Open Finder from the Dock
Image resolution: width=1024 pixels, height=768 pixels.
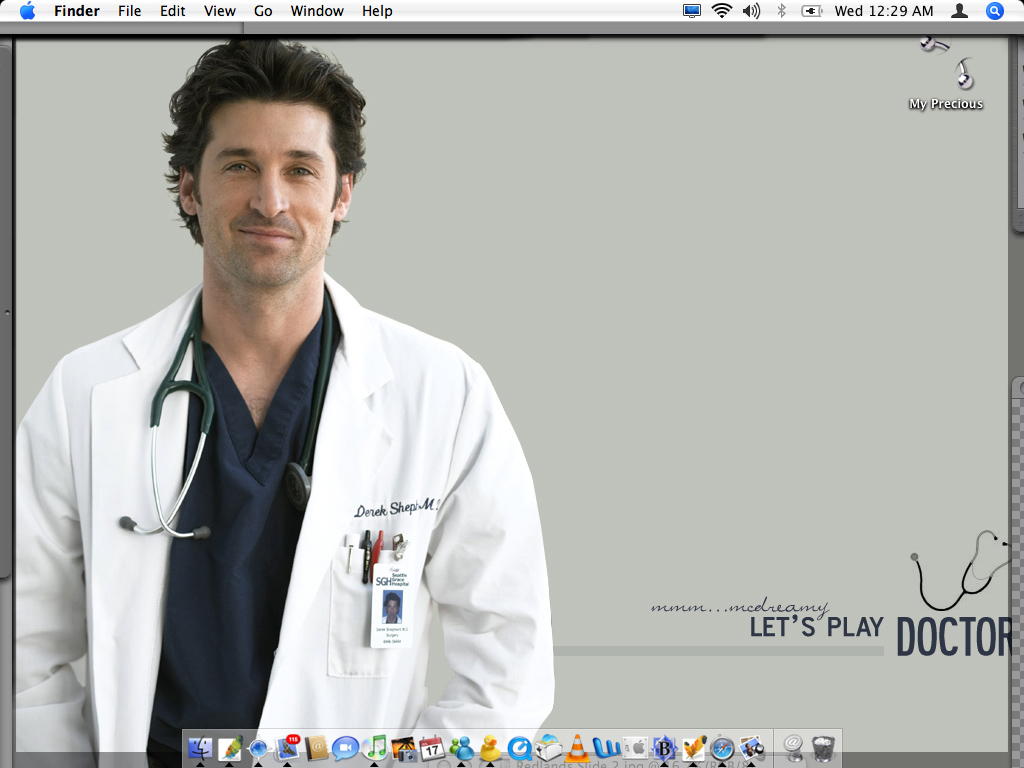tap(200, 748)
